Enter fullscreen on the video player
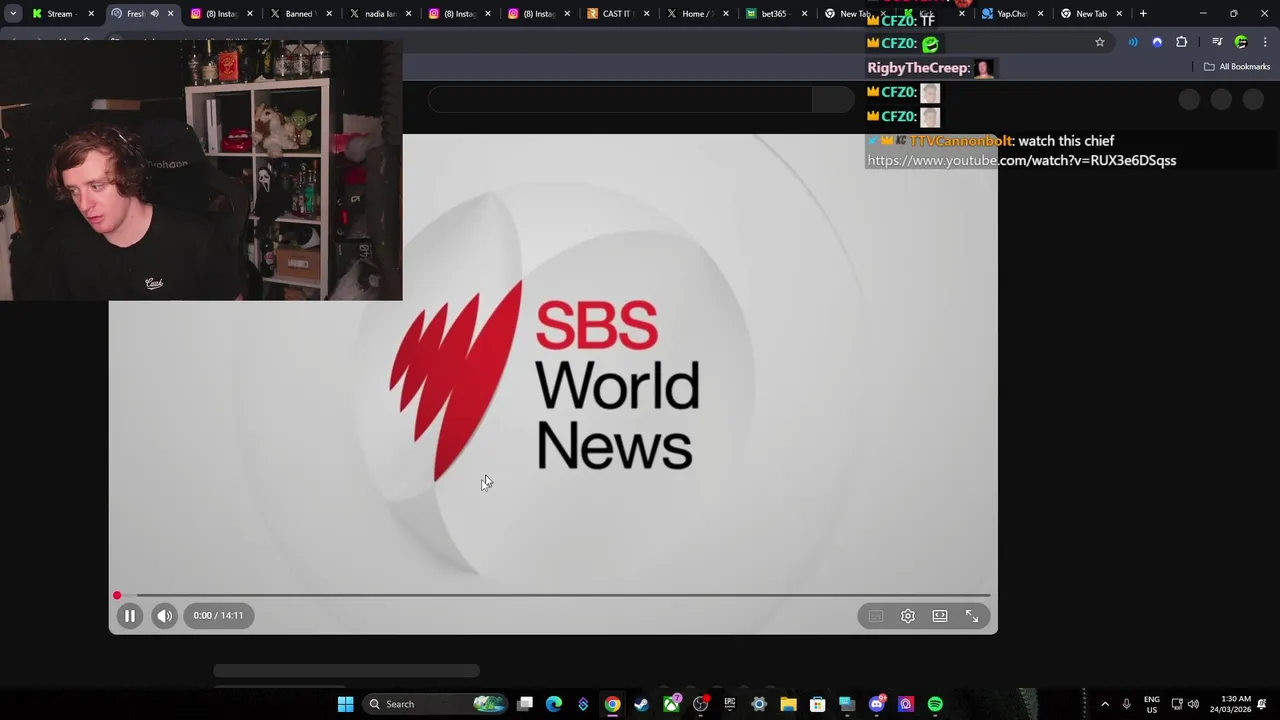Image resolution: width=1280 pixels, height=720 pixels. pyautogui.click(x=972, y=616)
